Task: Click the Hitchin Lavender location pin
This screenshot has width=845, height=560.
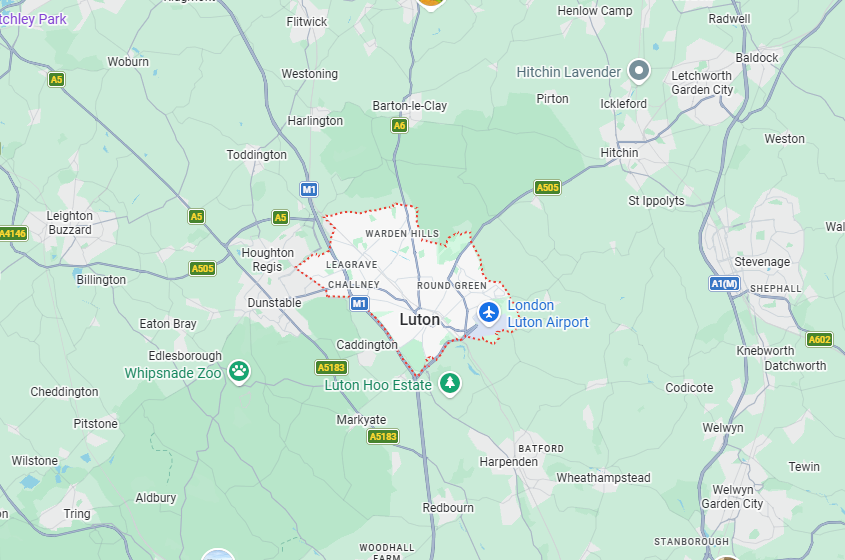Action: pos(639,71)
